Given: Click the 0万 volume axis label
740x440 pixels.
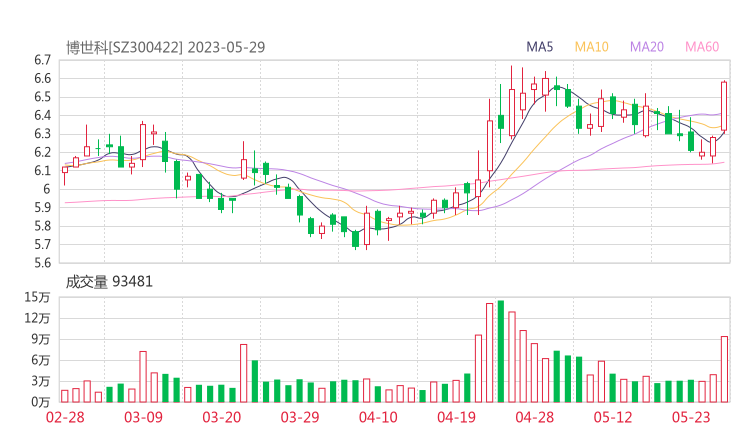Looking at the screenshot, I should click(41, 402).
